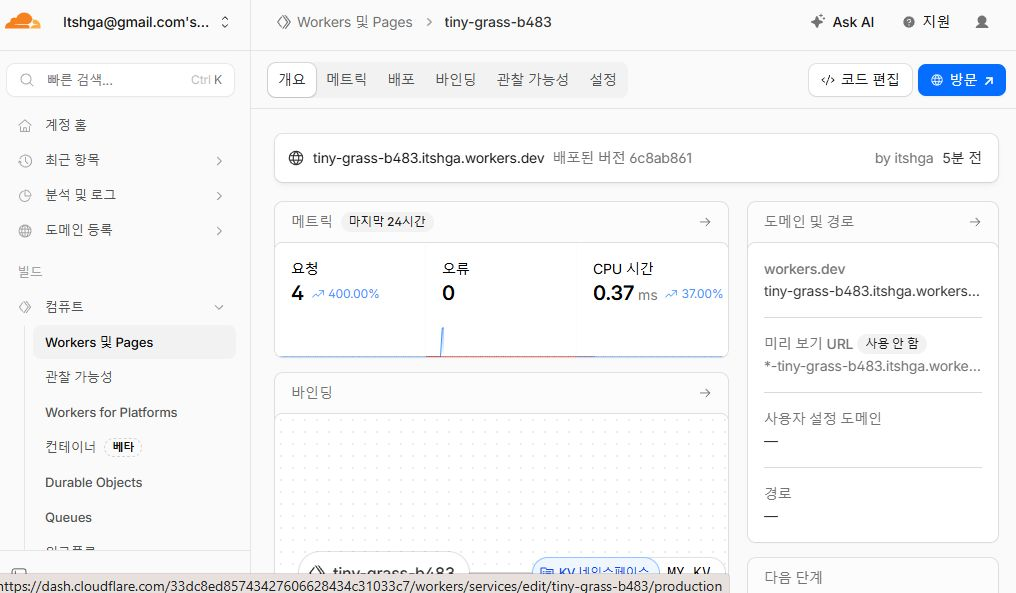Click the 사용자 설정 도메인 label
Viewport: 1016px width, 593px height.
(x=822, y=419)
